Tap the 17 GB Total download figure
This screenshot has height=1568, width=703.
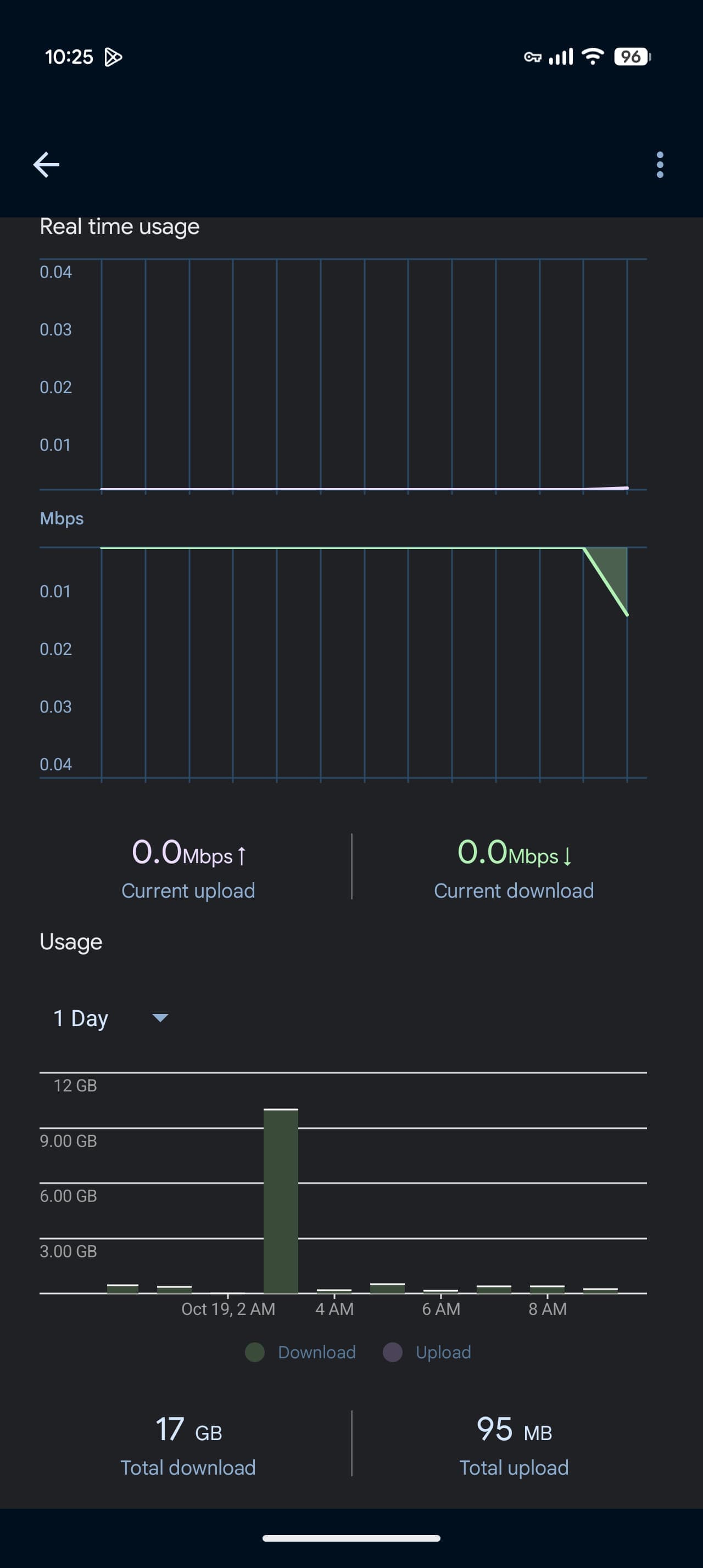(188, 1445)
